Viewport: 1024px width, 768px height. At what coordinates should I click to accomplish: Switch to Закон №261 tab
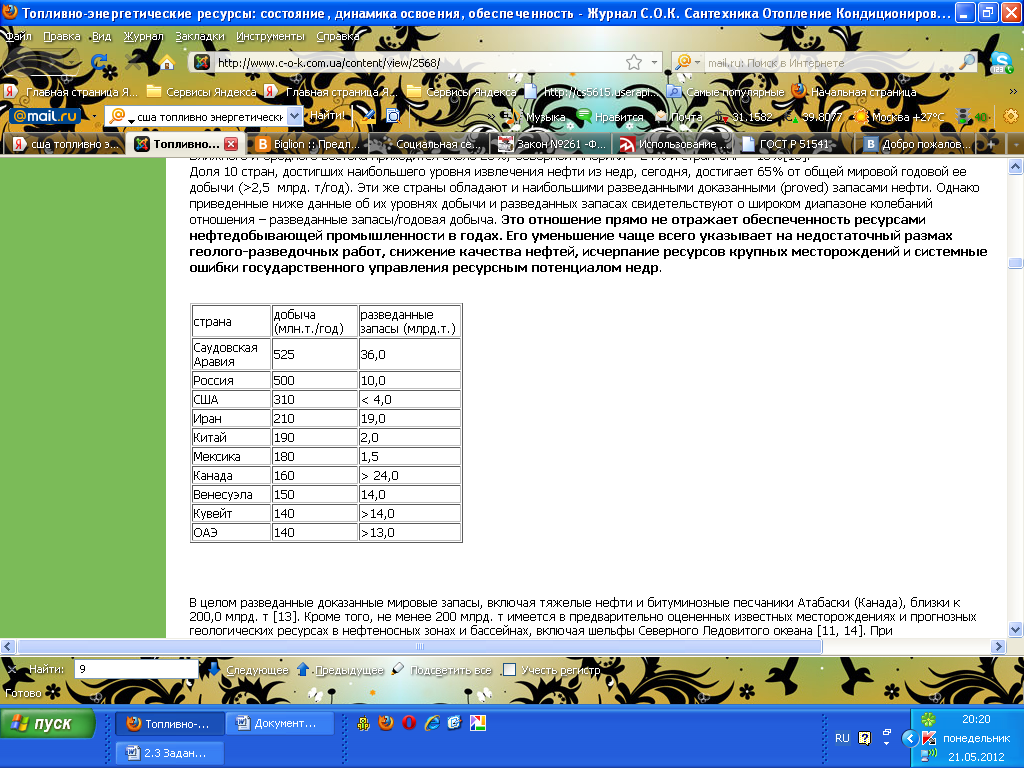(552, 144)
